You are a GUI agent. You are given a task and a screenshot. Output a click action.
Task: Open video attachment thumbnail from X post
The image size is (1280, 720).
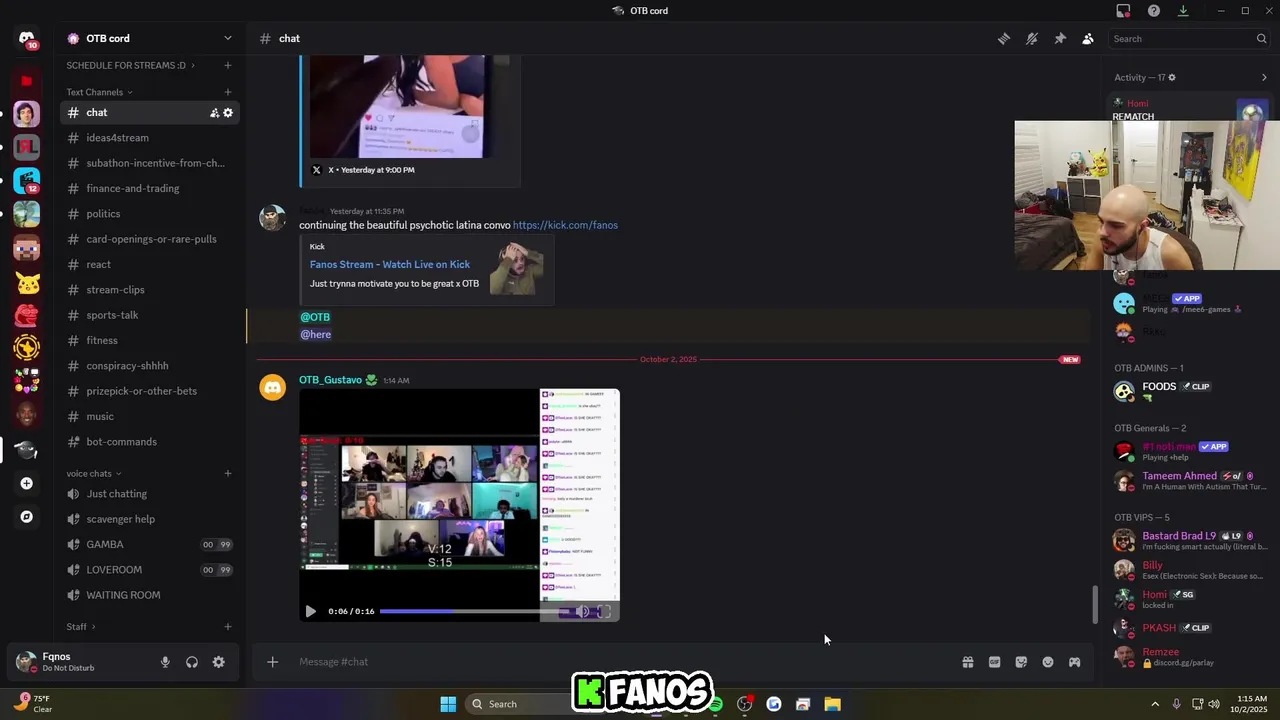tap(398, 106)
